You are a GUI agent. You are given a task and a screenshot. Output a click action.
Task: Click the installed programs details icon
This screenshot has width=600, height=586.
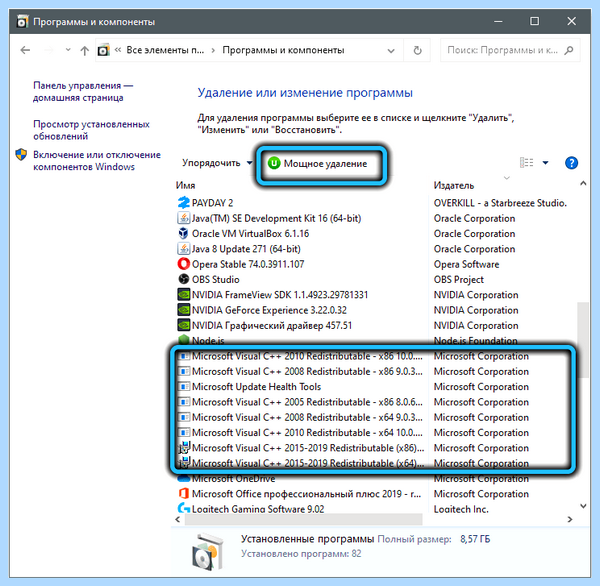pos(207,550)
